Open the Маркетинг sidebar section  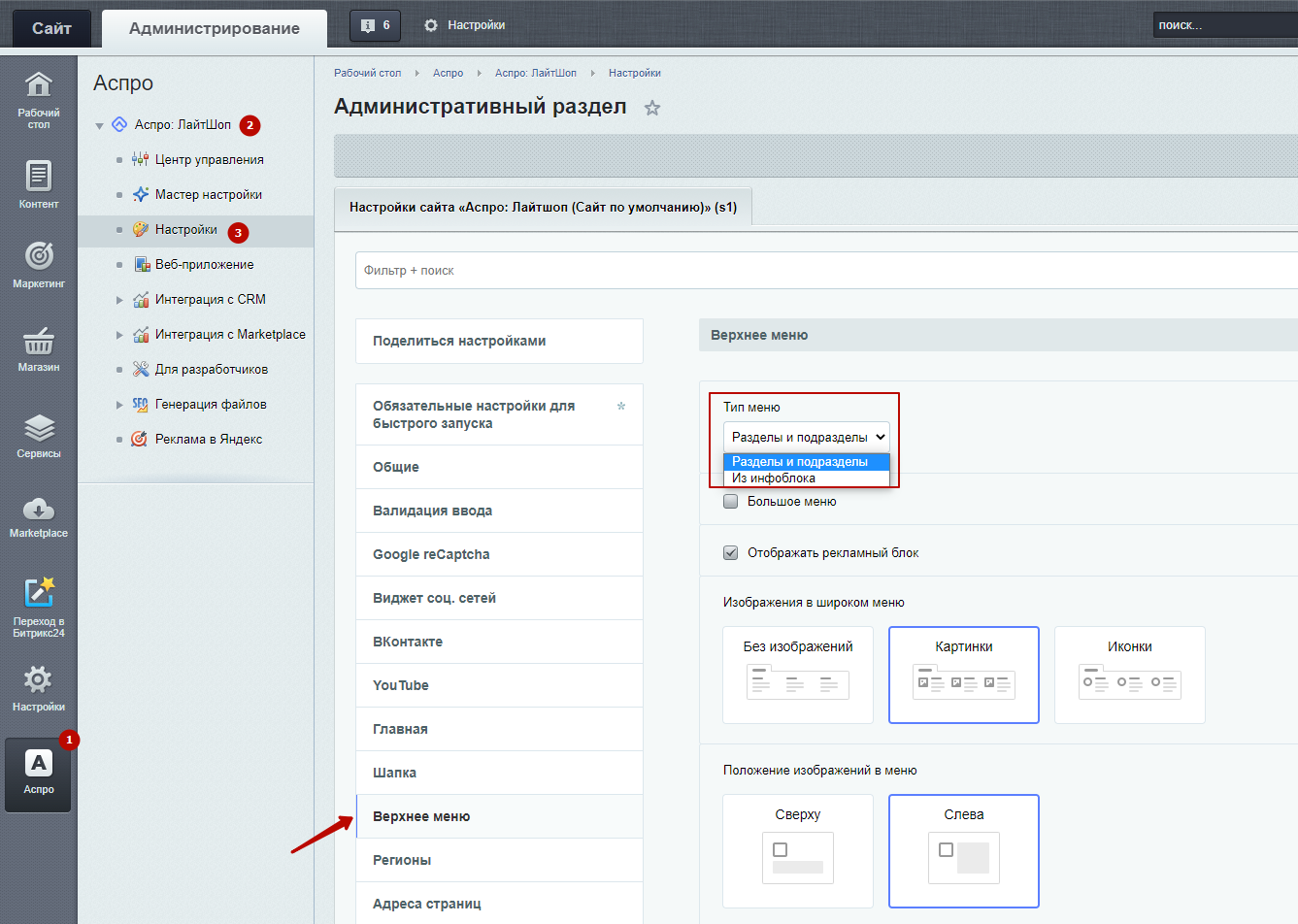tap(39, 264)
